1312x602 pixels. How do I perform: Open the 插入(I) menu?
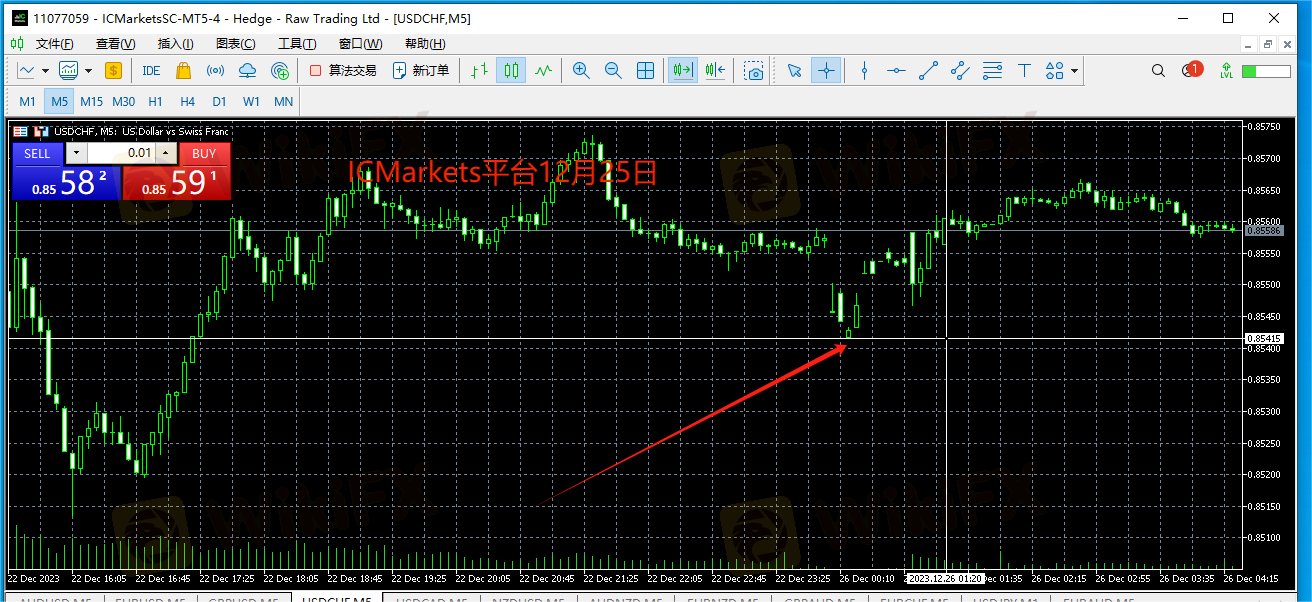click(175, 43)
